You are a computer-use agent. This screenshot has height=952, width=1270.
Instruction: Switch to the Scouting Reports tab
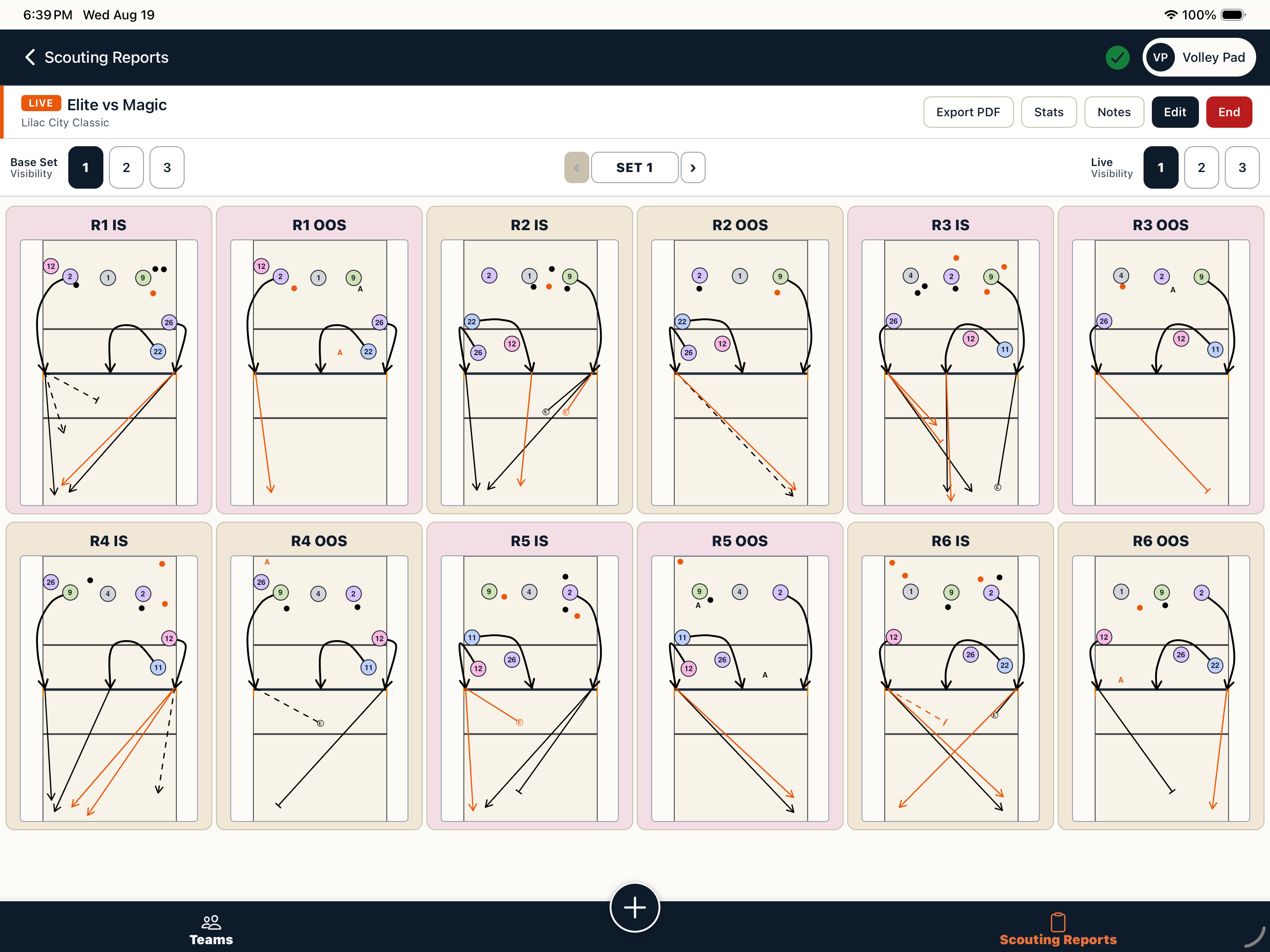pyautogui.click(x=1058, y=929)
